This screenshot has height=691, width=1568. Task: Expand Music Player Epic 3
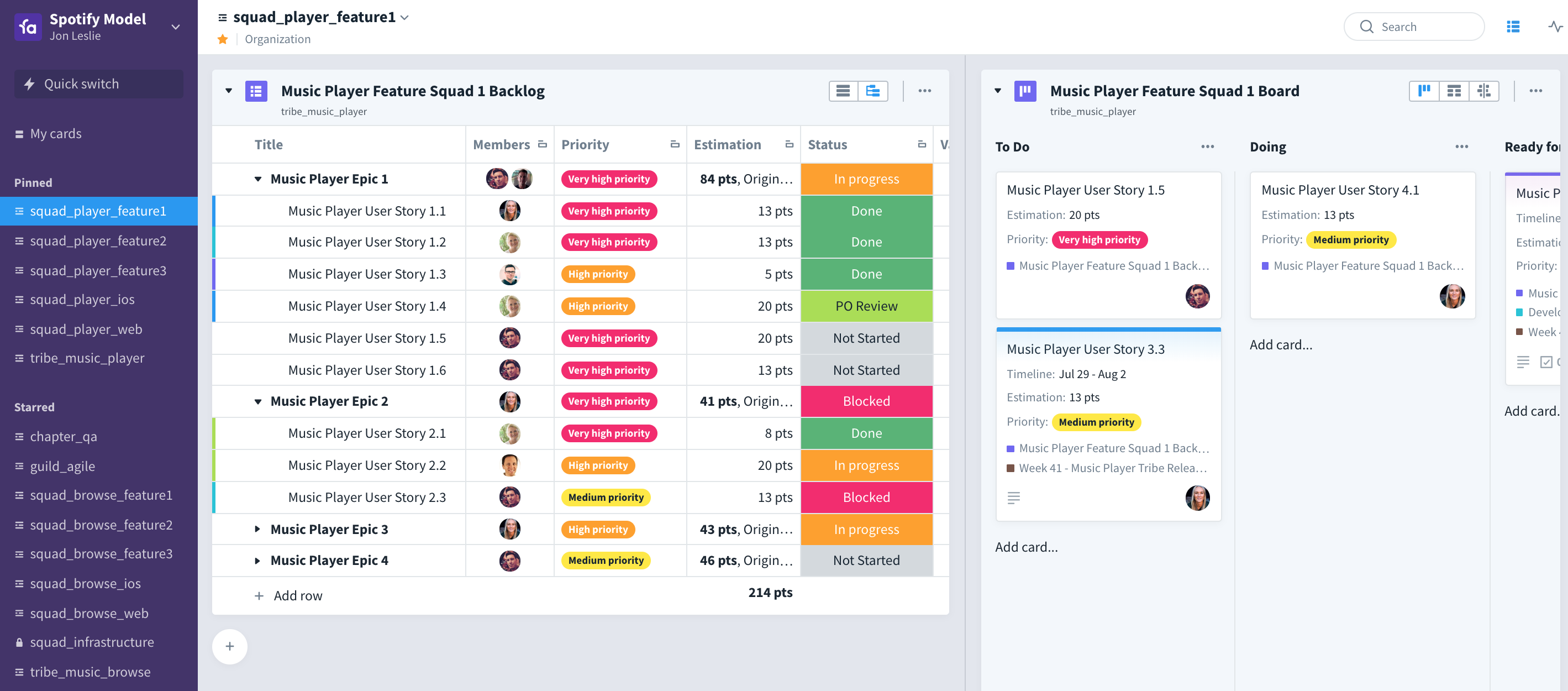pyautogui.click(x=257, y=529)
